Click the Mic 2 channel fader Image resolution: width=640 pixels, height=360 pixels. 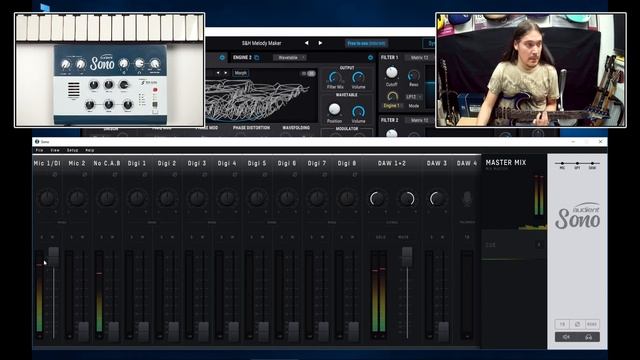click(84, 331)
